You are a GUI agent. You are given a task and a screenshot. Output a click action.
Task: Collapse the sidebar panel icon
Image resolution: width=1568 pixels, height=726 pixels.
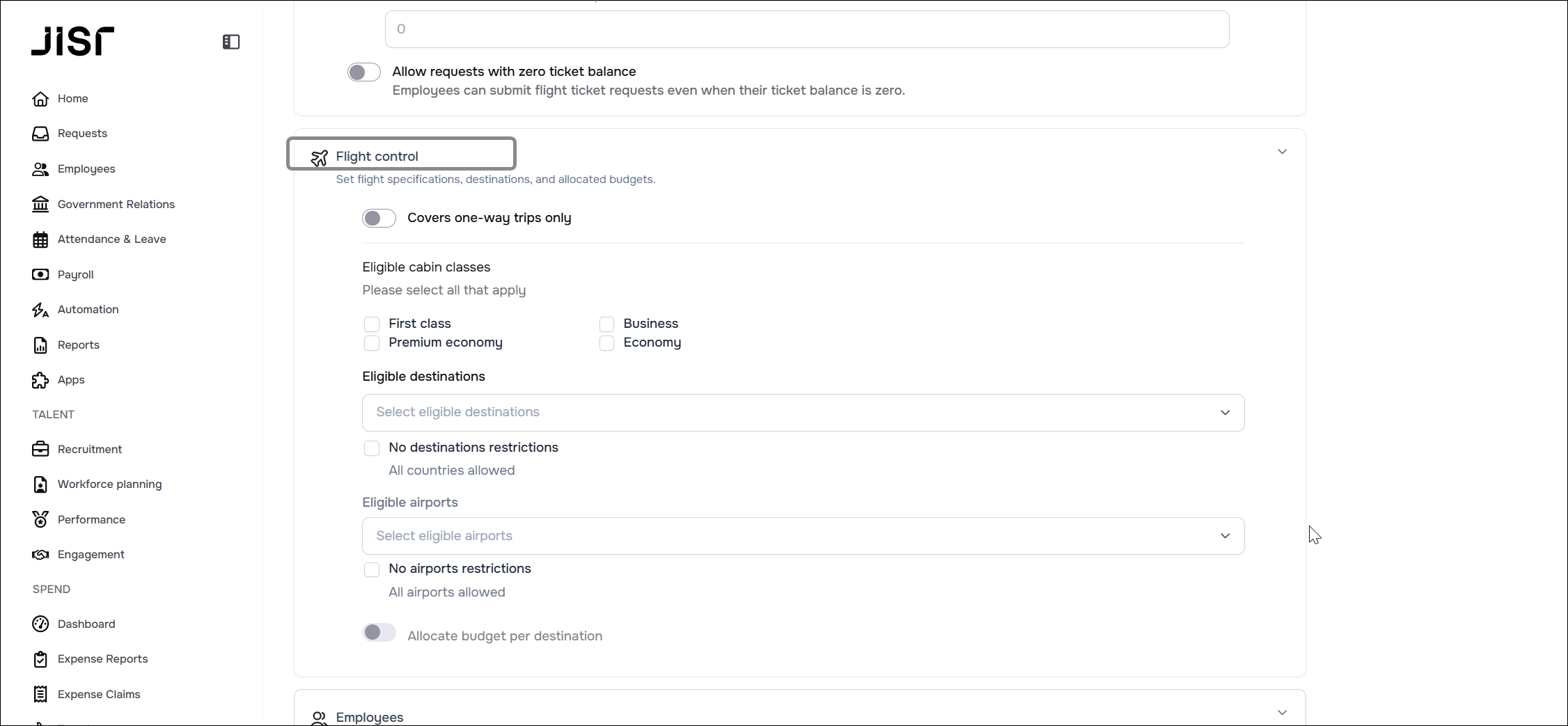231,42
